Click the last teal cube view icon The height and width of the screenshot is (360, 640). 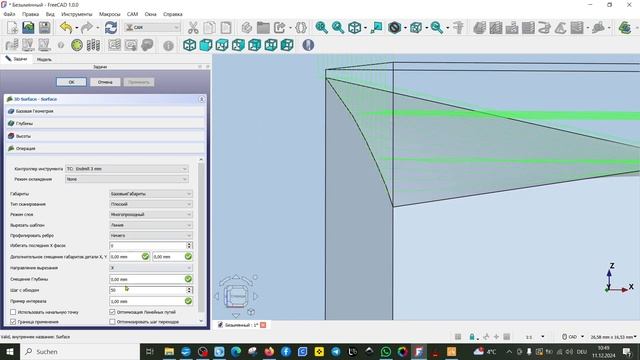click(287, 45)
